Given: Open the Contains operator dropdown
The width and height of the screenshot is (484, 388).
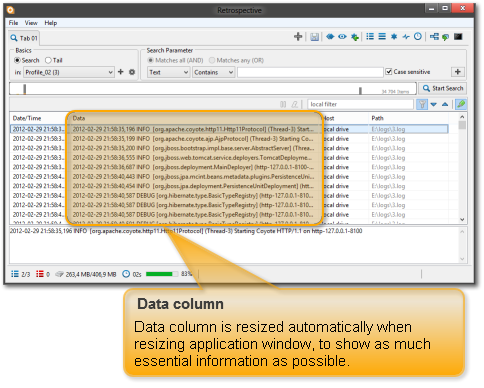Looking at the screenshot, I should (x=213, y=72).
